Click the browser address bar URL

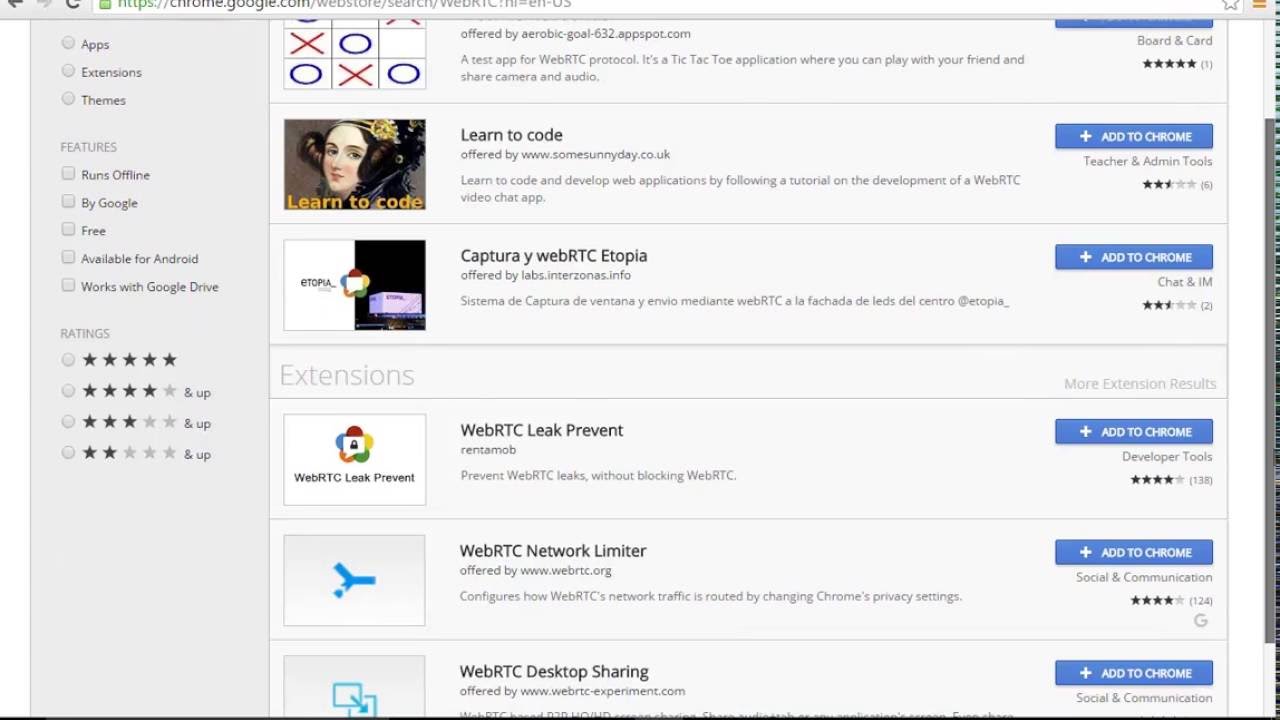pyautogui.click(x=344, y=4)
